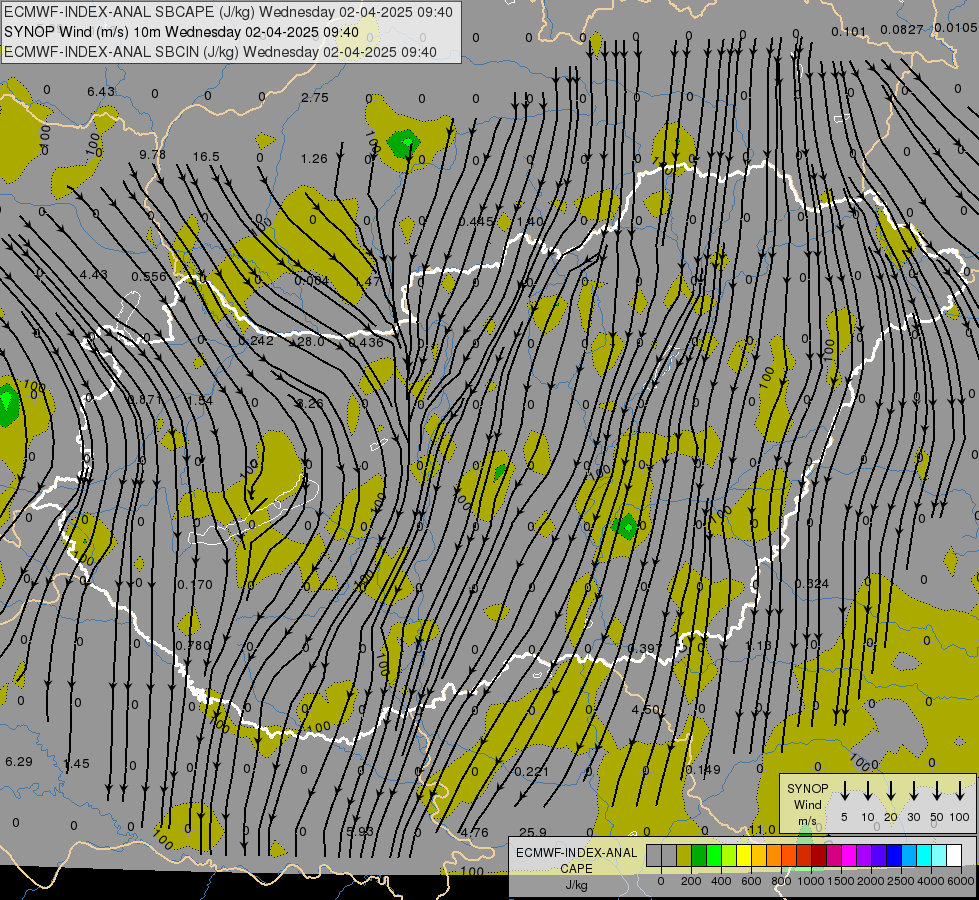The height and width of the screenshot is (900, 979).
Task: Choose the dark red swatch right of 1000 tick
Action: (x=819, y=856)
